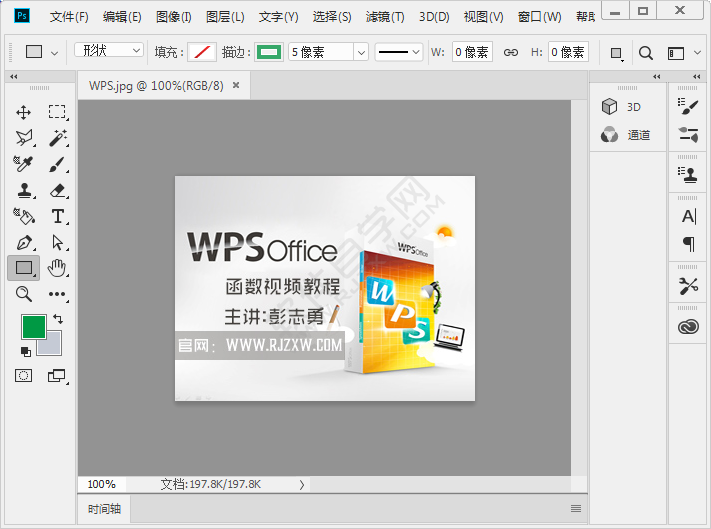This screenshot has width=711, height=529.
Task: Open the 文件(F) menu
Action: tap(69, 17)
